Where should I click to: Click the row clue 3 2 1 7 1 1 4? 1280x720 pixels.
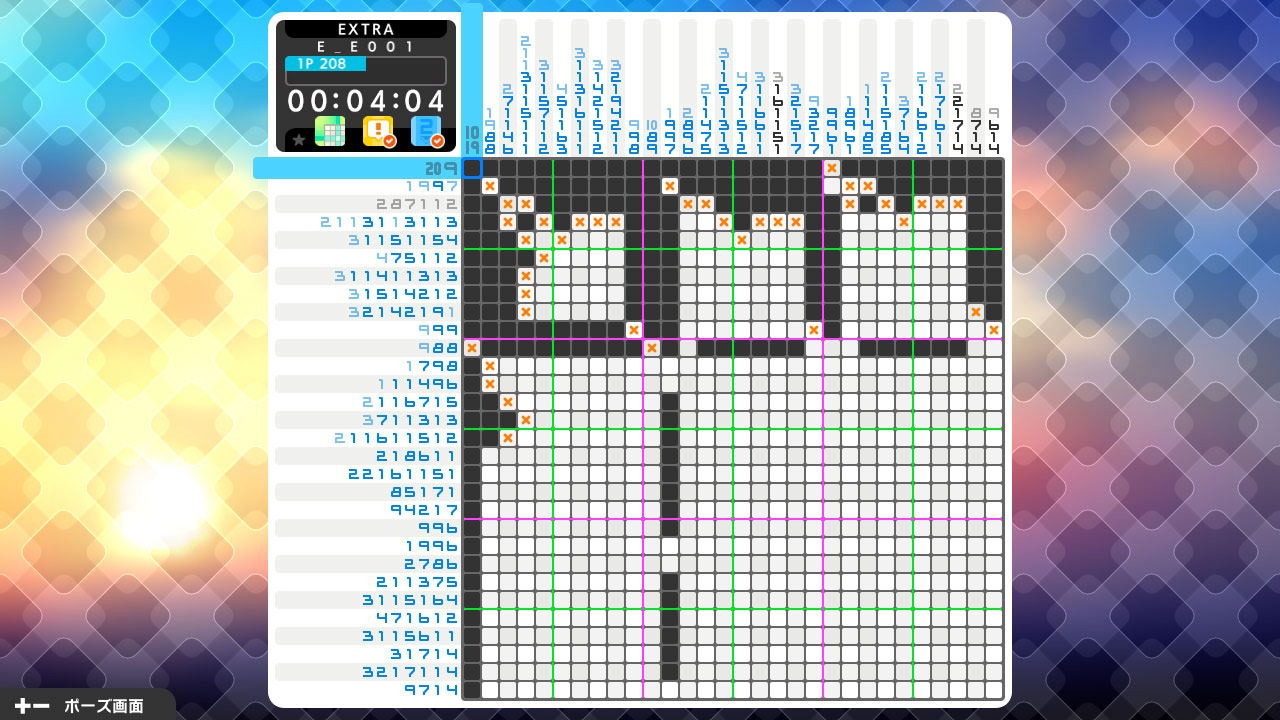[410, 672]
